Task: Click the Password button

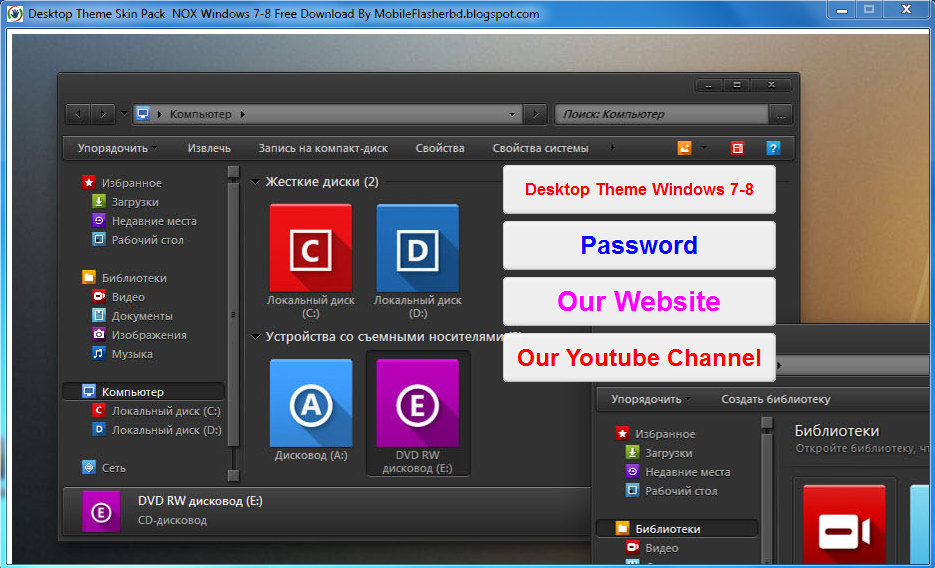Action: tap(639, 246)
